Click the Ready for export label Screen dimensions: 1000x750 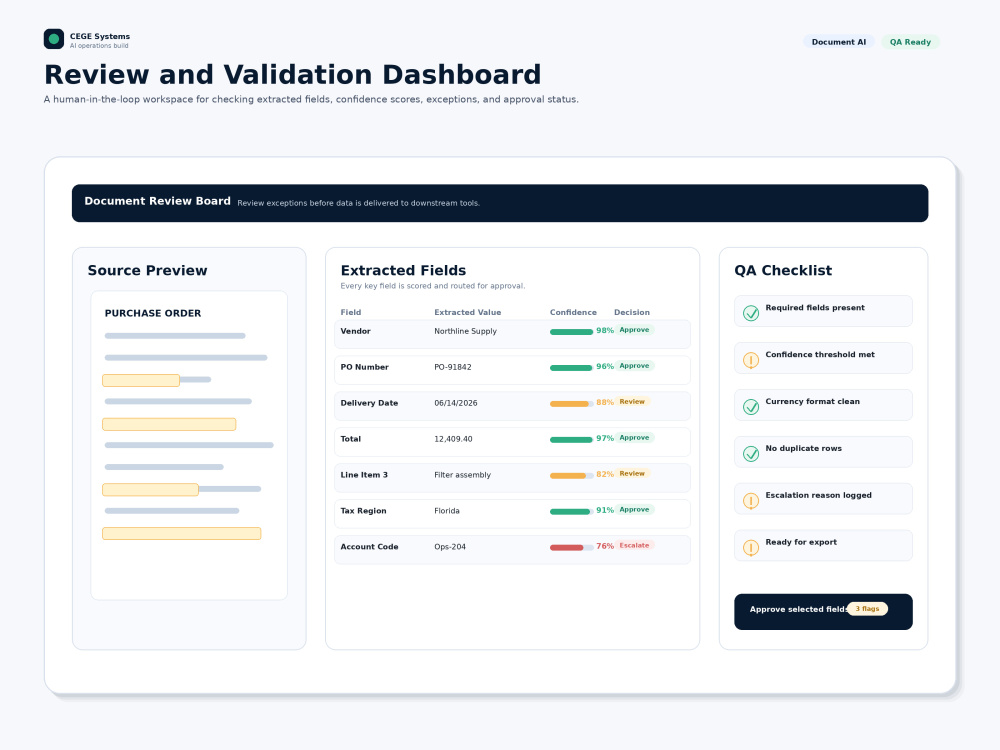click(801, 542)
